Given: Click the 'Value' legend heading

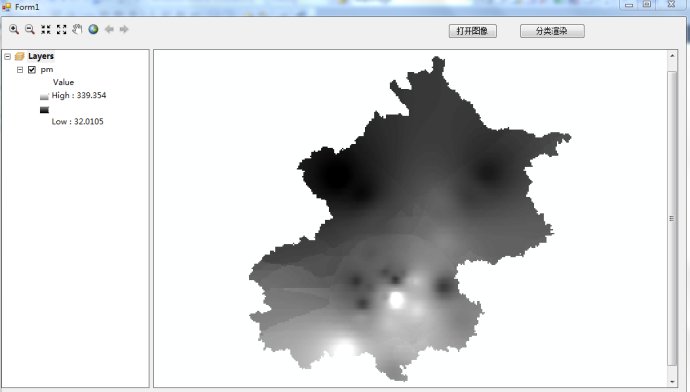Looking at the screenshot, I should click(x=63, y=82).
